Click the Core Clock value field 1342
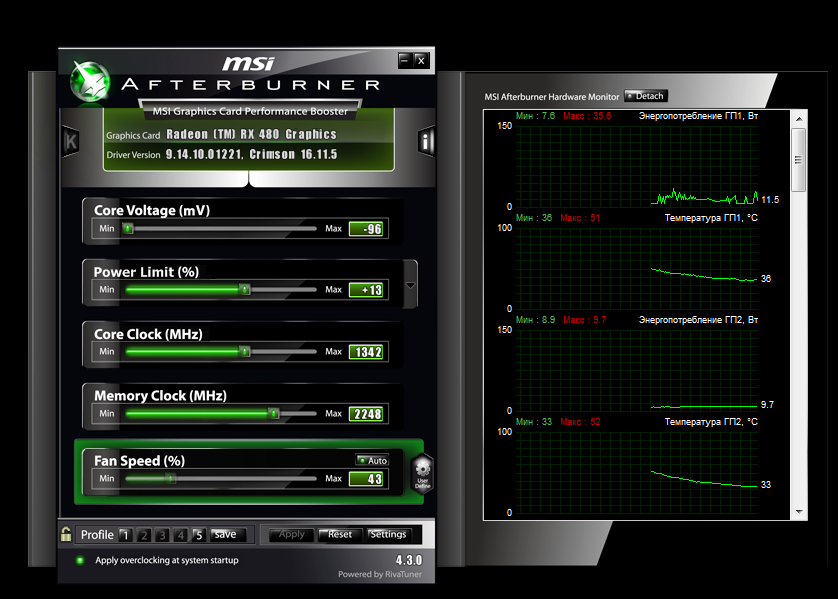The width and height of the screenshot is (838, 599). coord(366,352)
